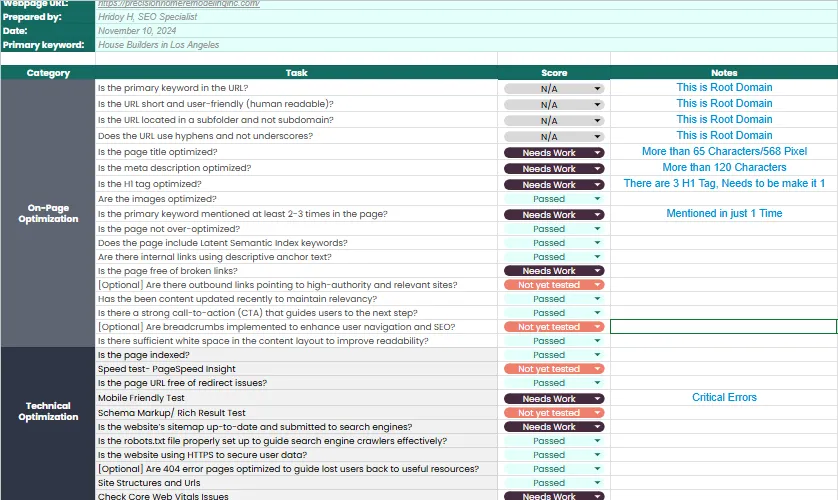Select the Task column header

[x=297, y=73]
